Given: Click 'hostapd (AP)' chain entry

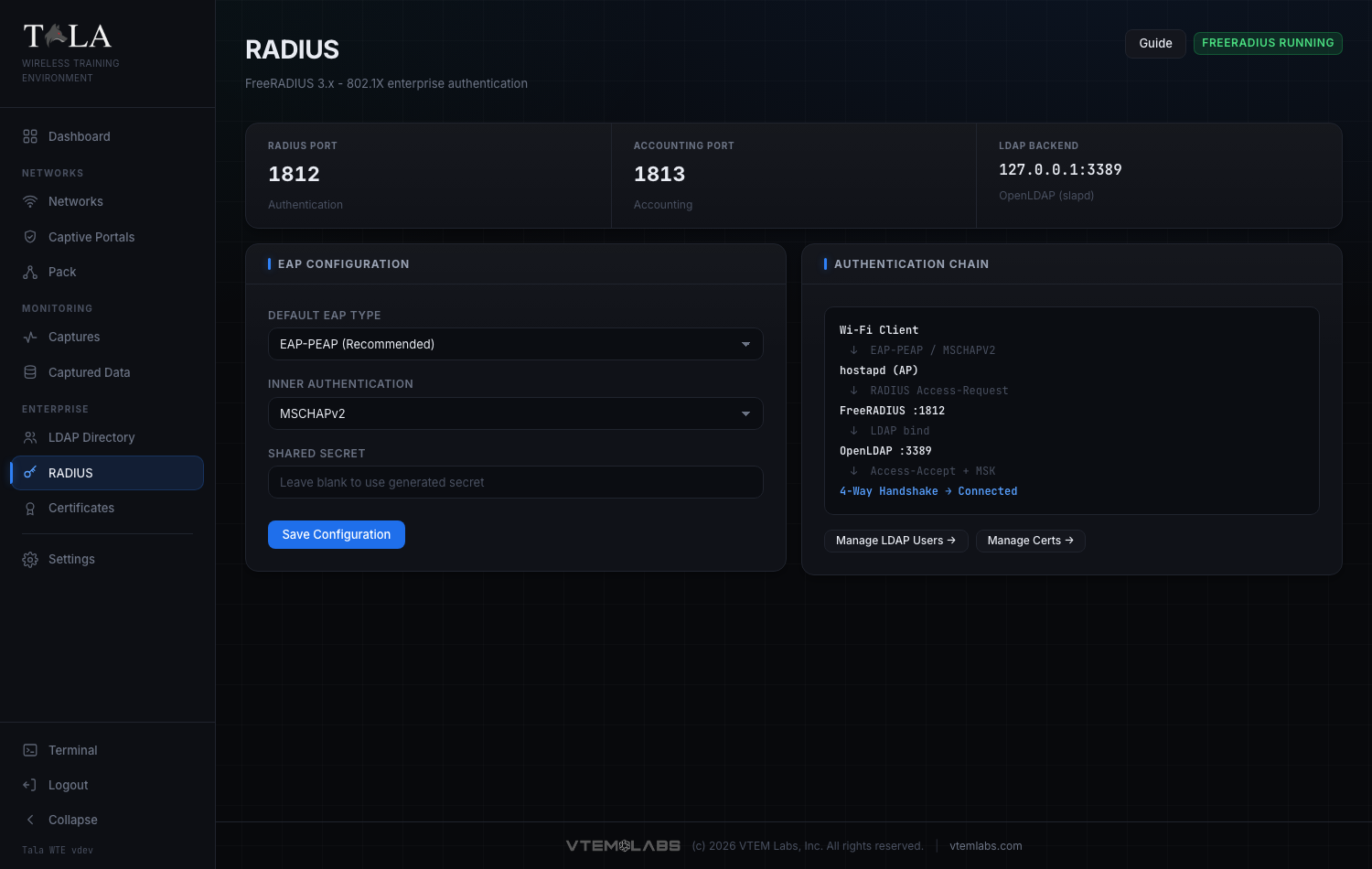Looking at the screenshot, I should pyautogui.click(x=879, y=370).
